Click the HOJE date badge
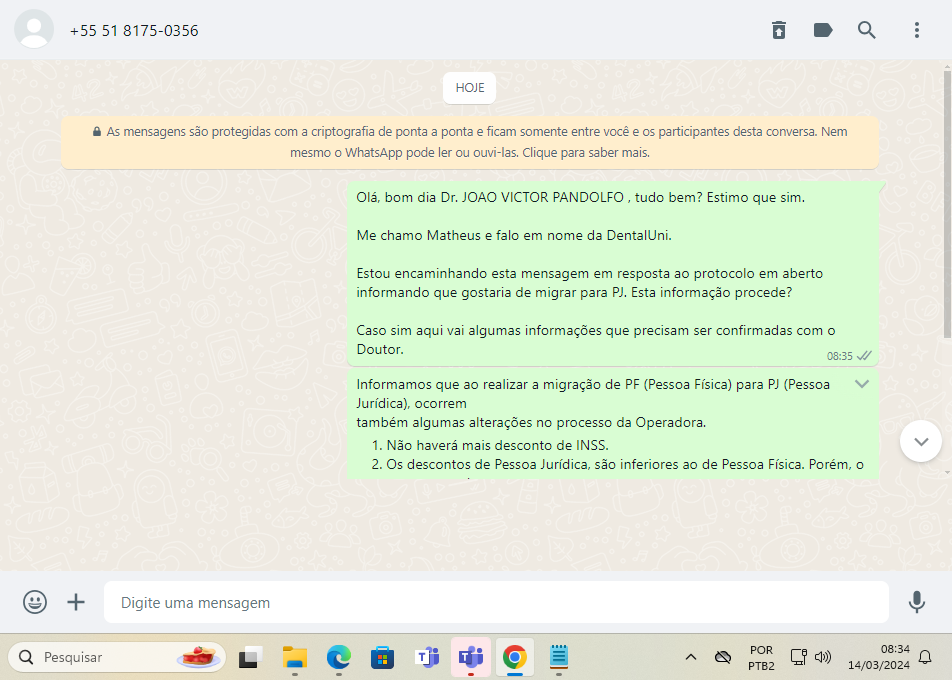952x680 pixels. pos(469,88)
